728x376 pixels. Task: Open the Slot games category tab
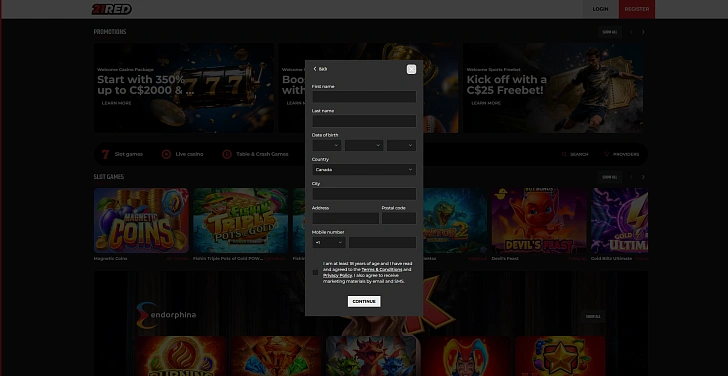(123, 154)
